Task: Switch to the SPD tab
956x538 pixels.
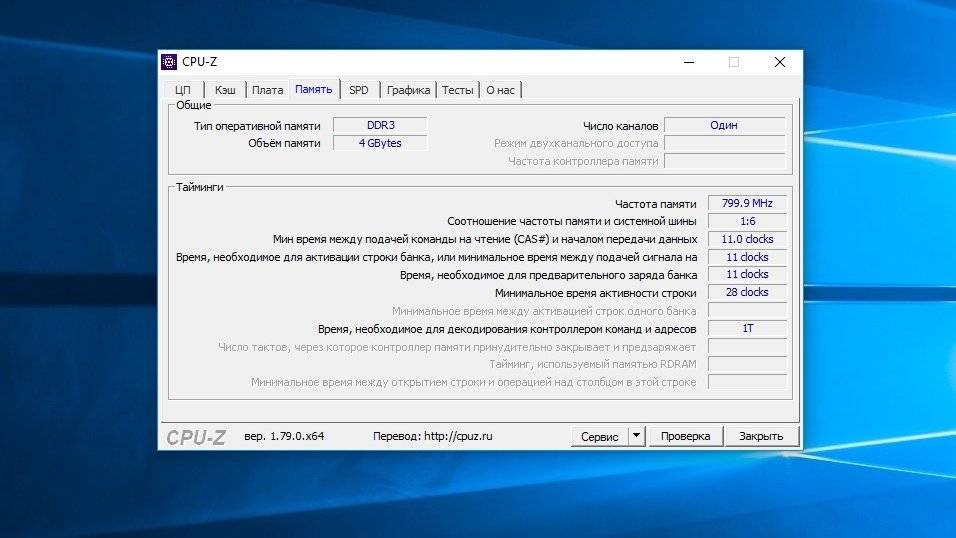Action: click(x=358, y=90)
